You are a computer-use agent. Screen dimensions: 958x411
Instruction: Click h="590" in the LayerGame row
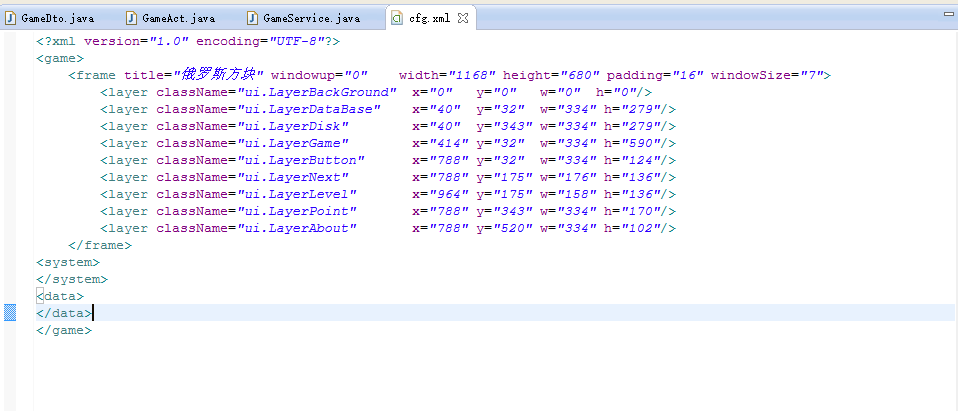tap(632, 144)
